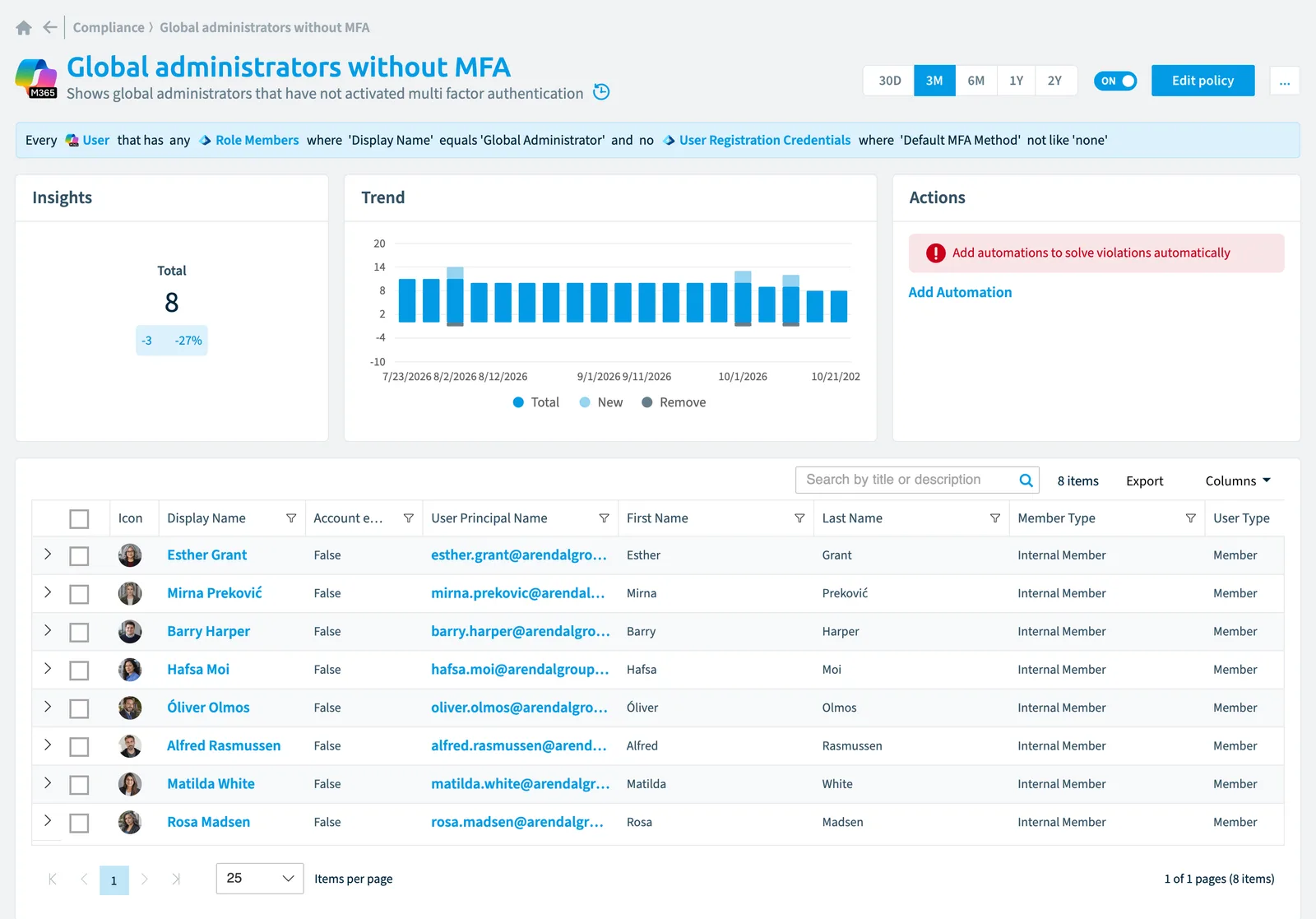This screenshot has height=919, width=1316.
Task: Expand the Óliver Olmos row
Action: click(48, 707)
